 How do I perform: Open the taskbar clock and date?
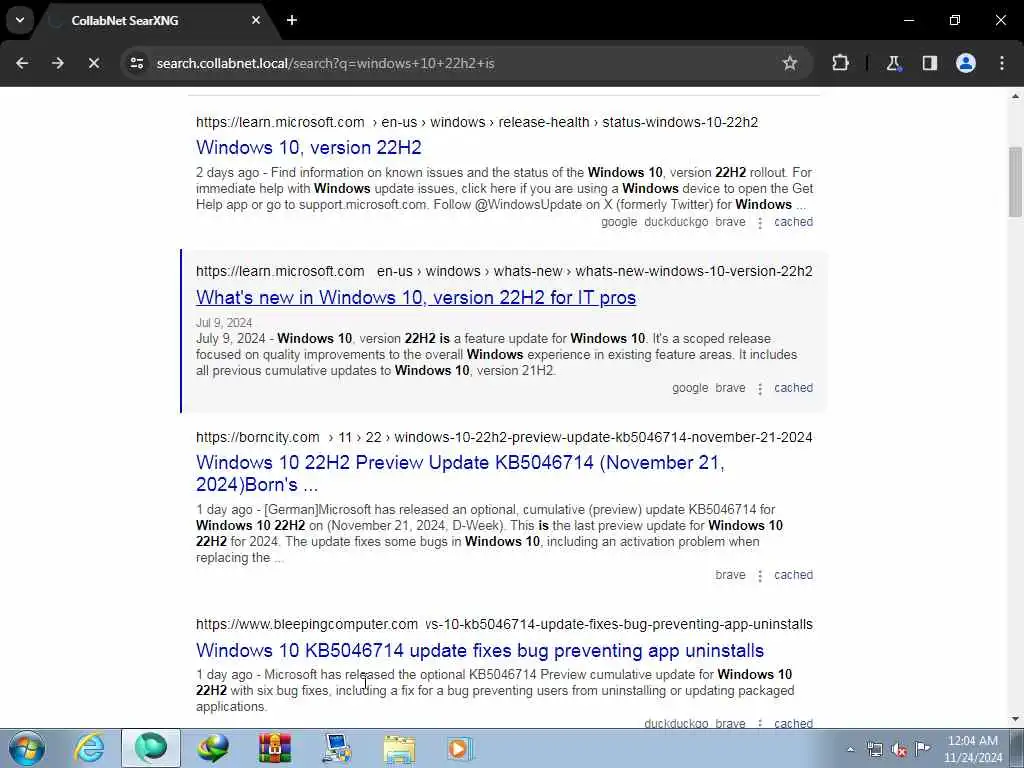coord(973,749)
